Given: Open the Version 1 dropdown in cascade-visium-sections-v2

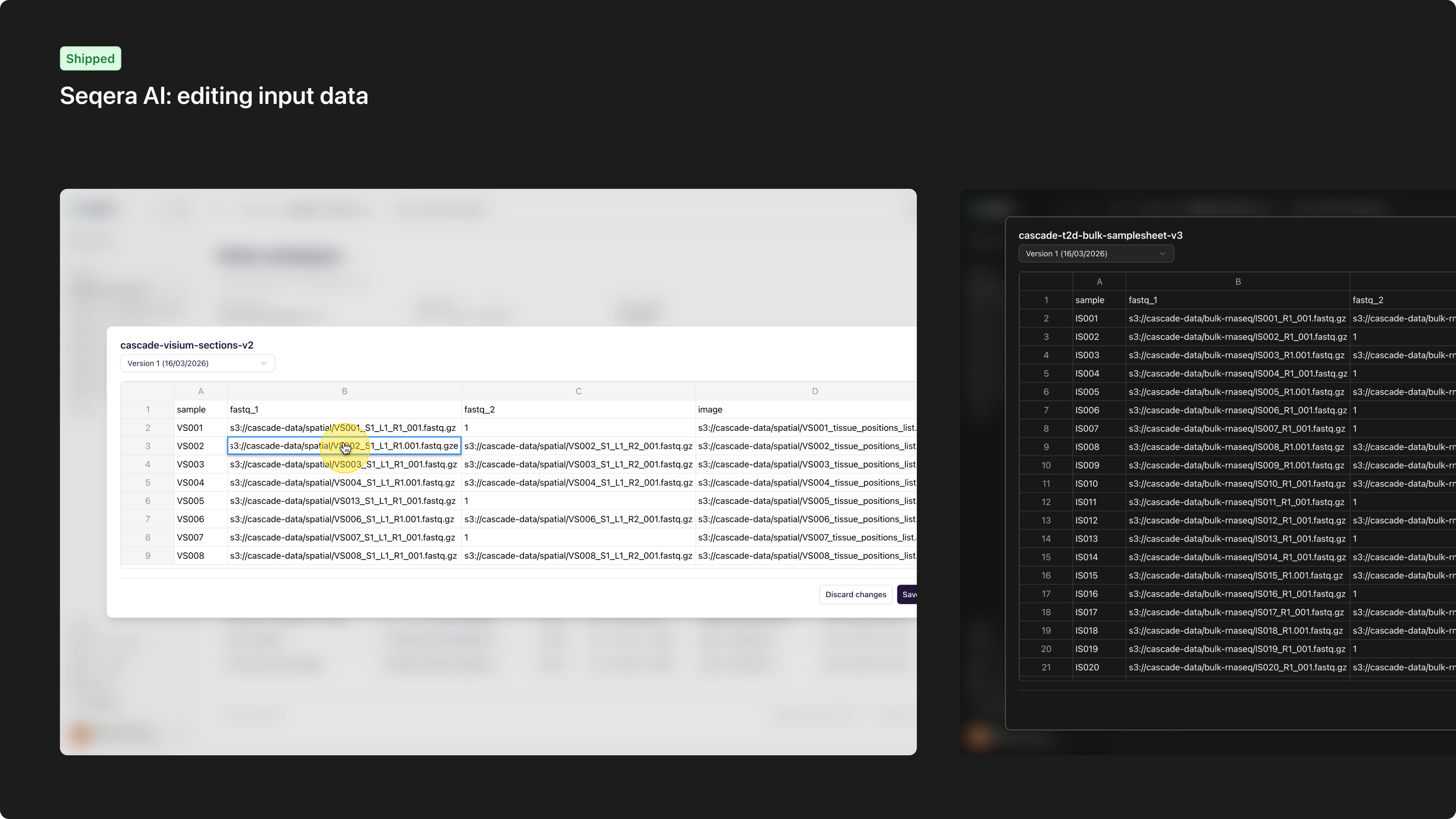Looking at the screenshot, I should [197, 364].
